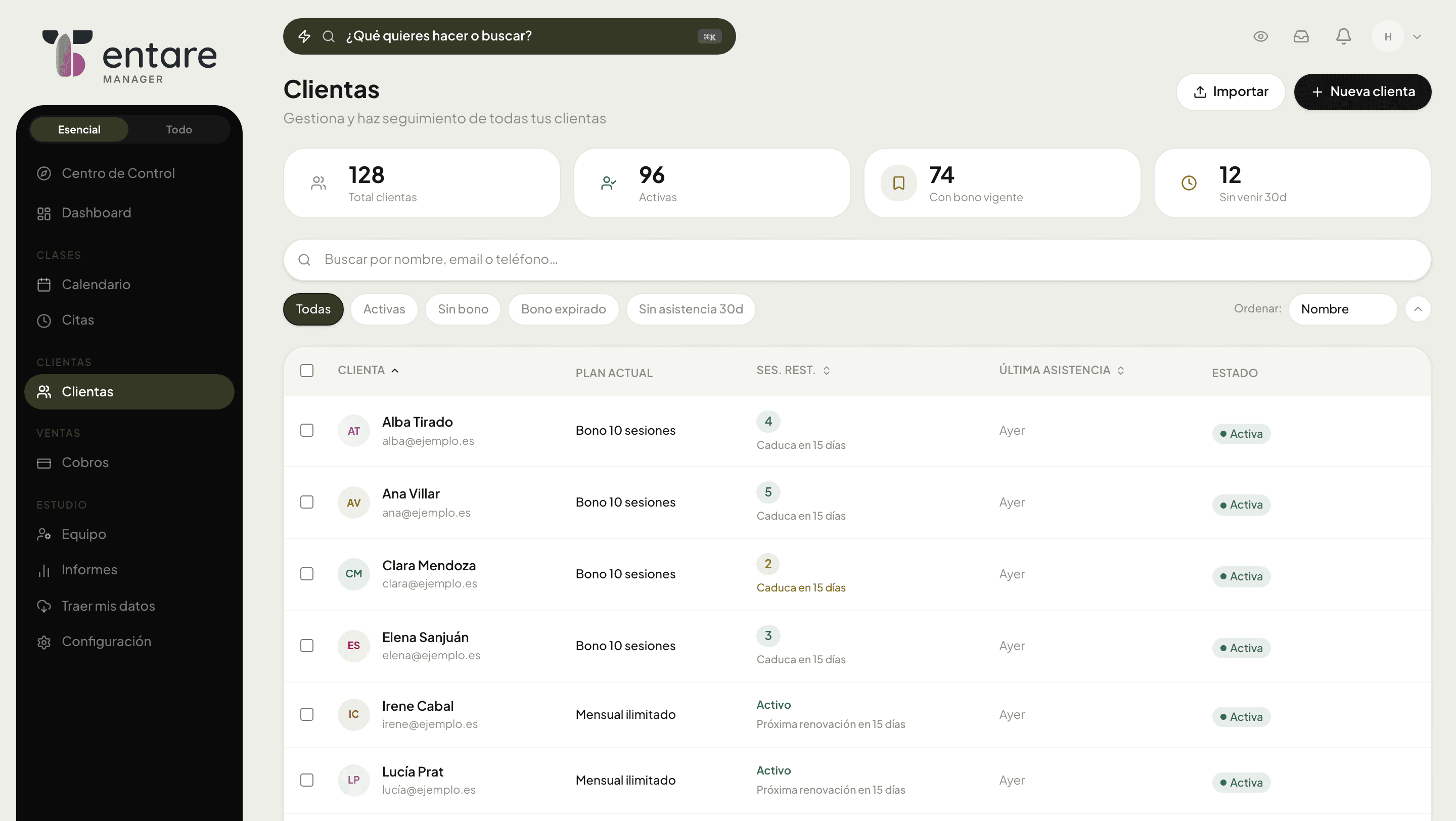Filter by Sin bono chip

pos(463,309)
